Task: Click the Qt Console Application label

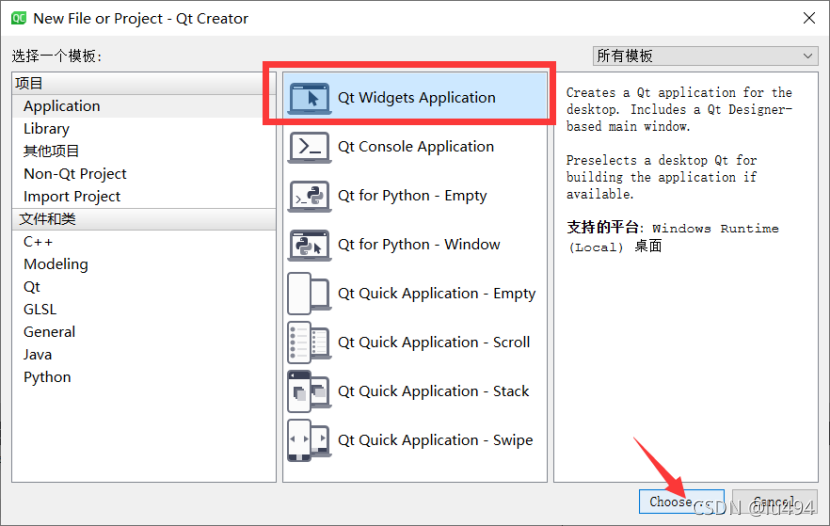Action: coord(416,147)
